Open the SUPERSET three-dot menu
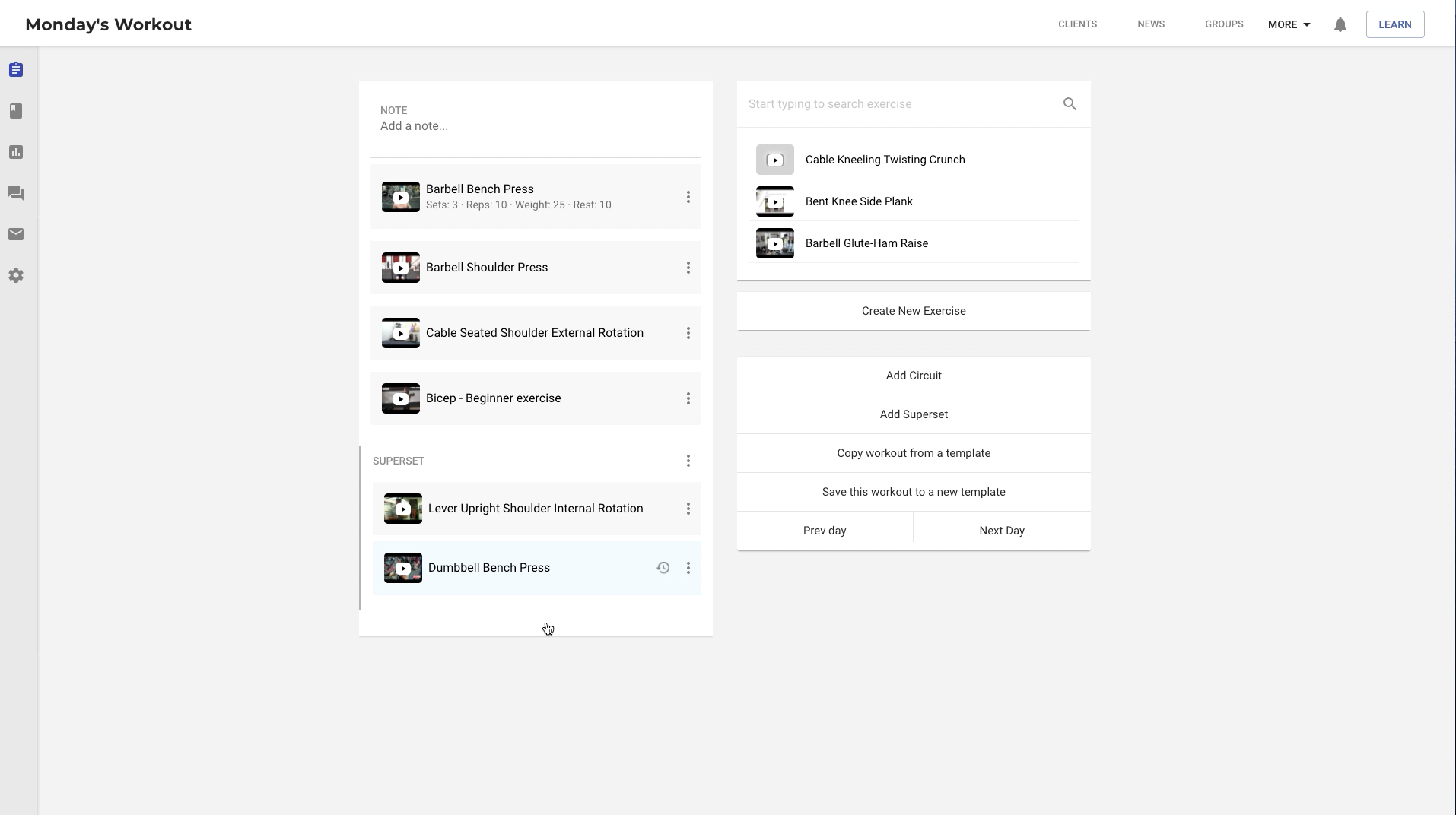The image size is (1456, 815). (x=688, y=461)
